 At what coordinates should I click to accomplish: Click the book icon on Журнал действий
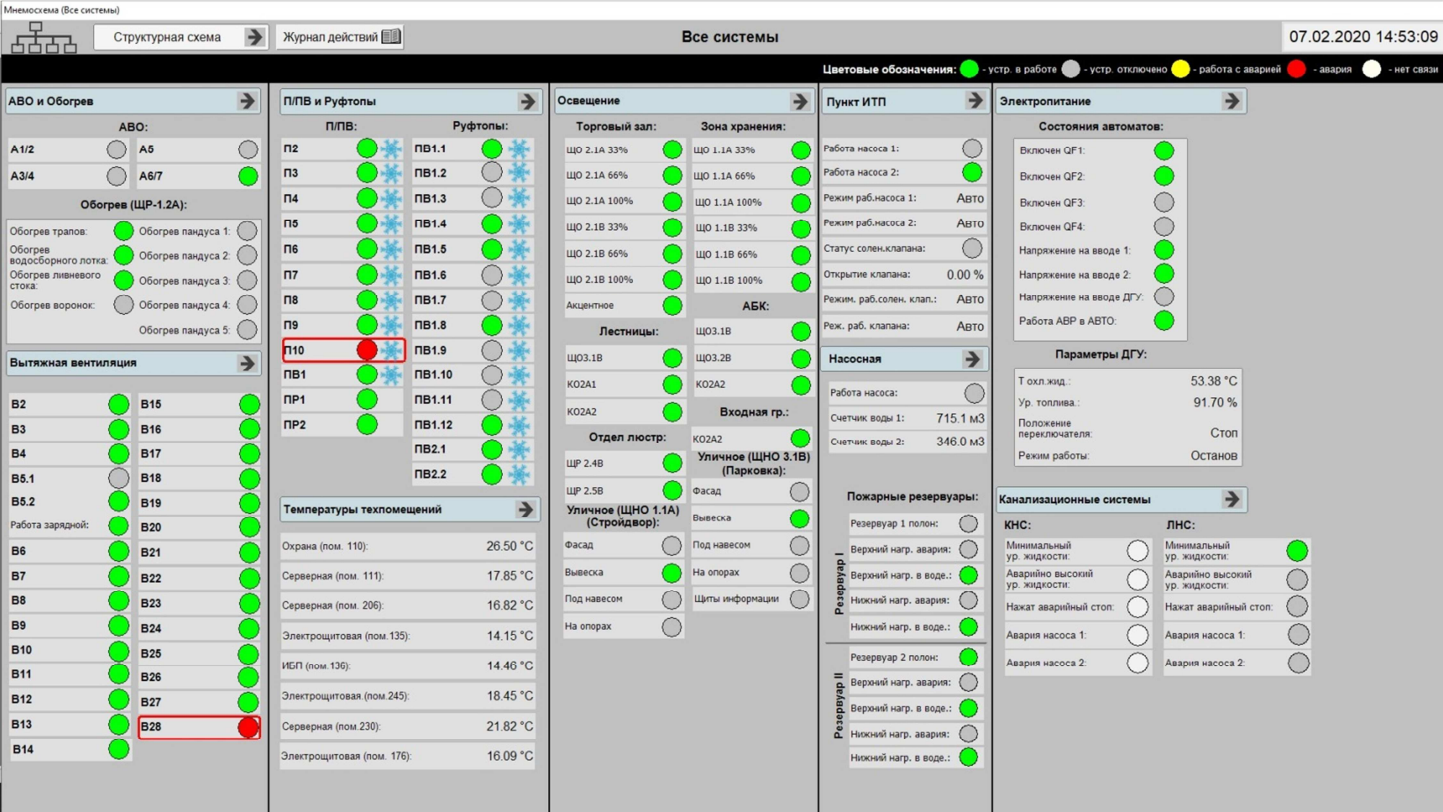tap(391, 37)
